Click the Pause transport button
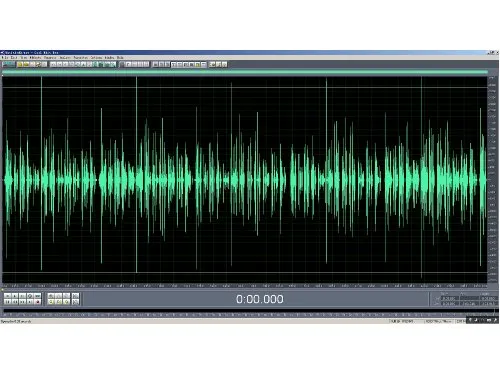 coord(22,296)
